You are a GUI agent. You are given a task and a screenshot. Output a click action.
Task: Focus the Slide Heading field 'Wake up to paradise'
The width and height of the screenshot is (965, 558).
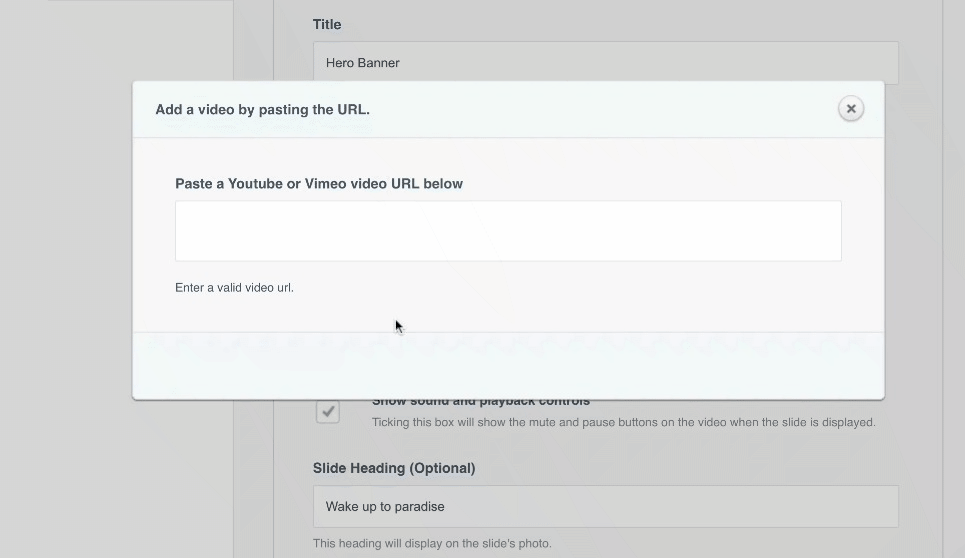pos(605,506)
